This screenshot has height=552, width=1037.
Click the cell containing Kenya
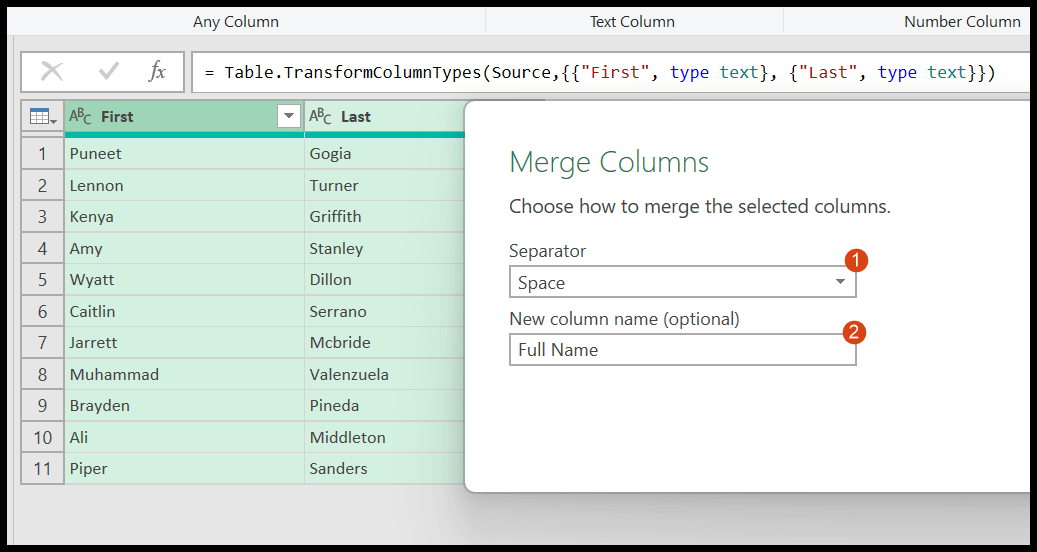[184, 217]
